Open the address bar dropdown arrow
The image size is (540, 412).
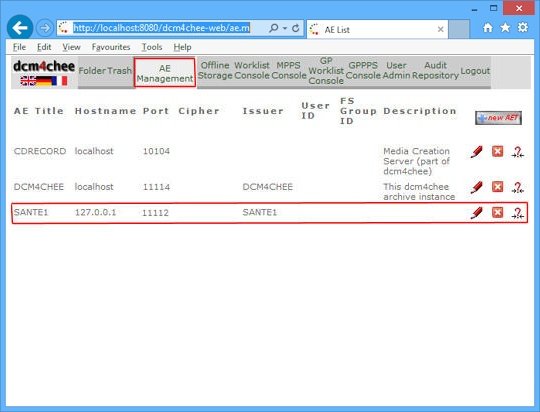point(285,28)
